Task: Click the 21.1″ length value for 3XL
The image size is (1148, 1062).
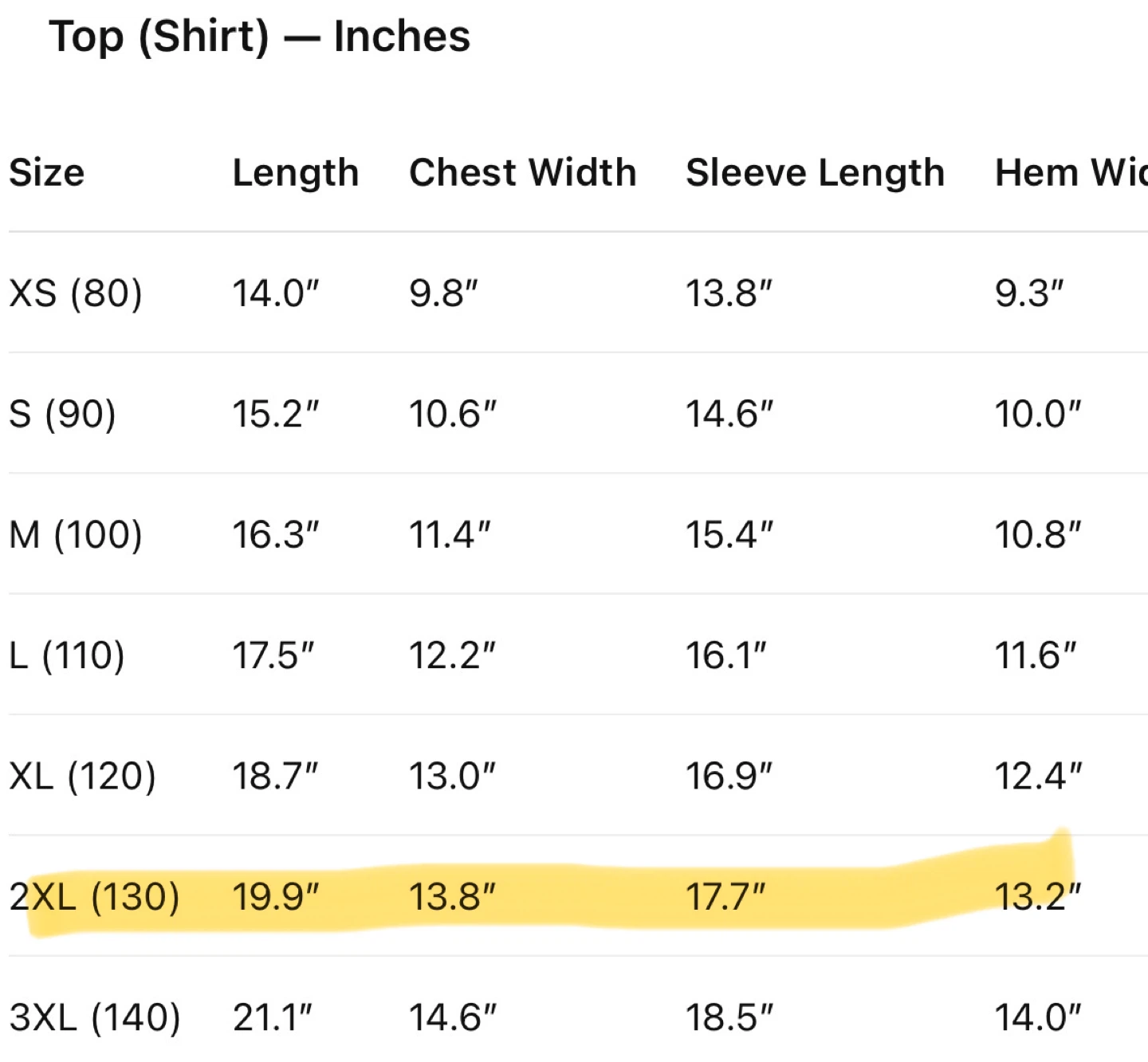Action: (273, 1018)
